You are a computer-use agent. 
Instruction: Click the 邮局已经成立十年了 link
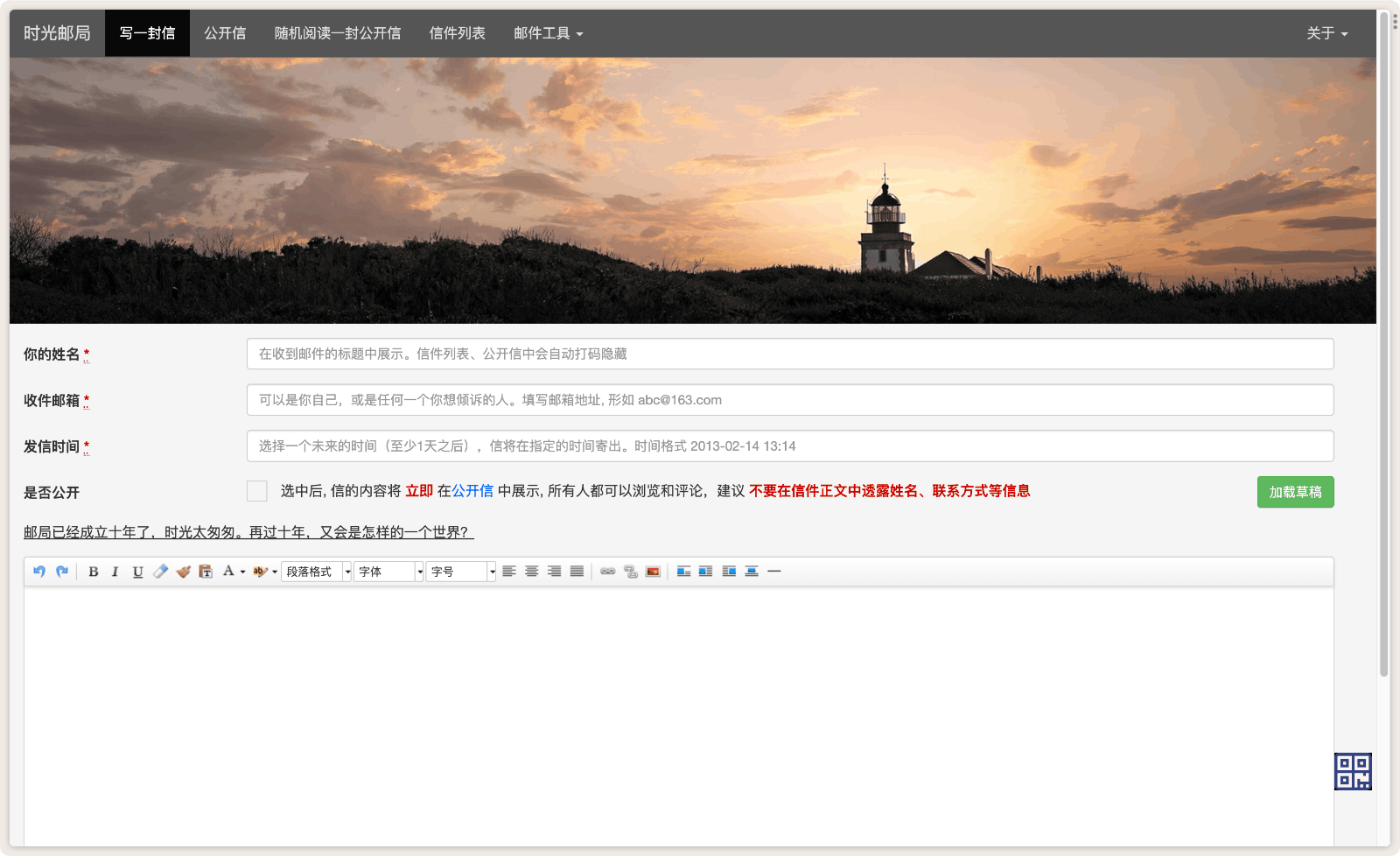pos(248,532)
